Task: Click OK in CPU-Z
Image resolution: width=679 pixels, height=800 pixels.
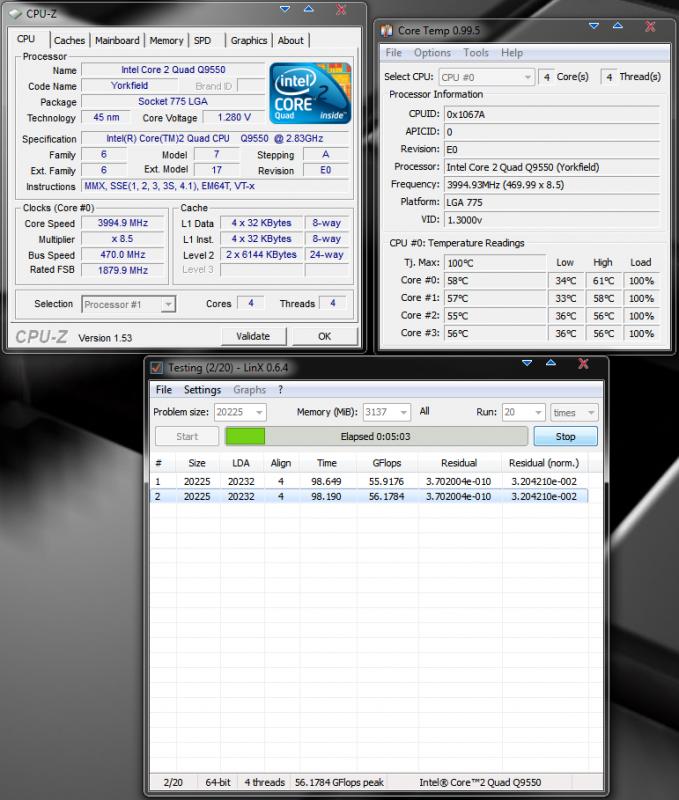Action: click(x=324, y=336)
